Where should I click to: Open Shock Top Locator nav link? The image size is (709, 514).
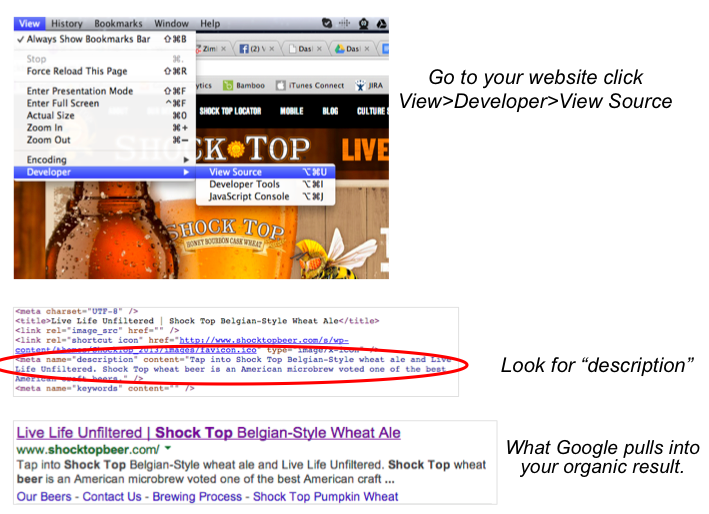230,111
